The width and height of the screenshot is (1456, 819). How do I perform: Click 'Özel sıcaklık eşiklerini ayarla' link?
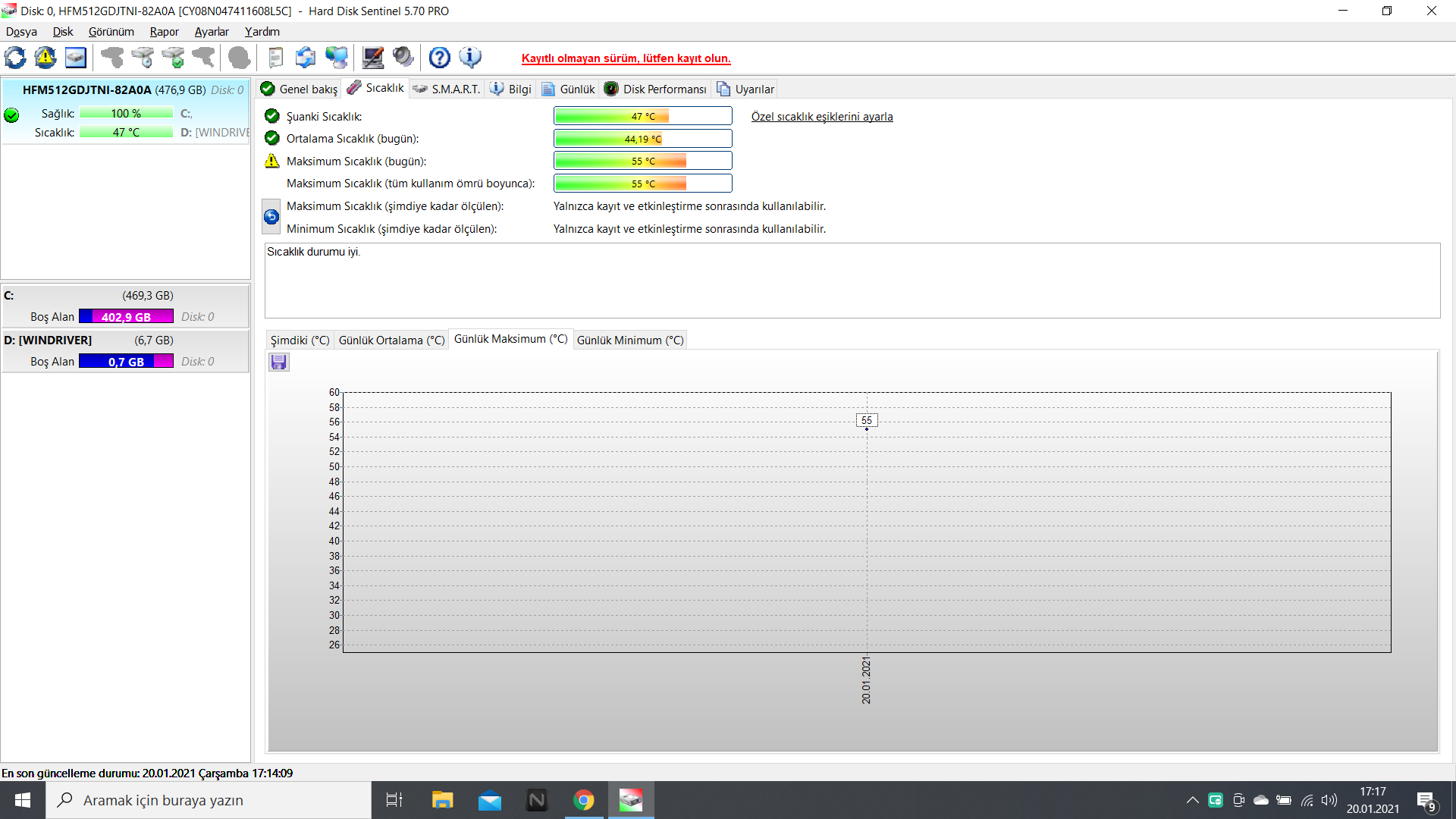coord(822,117)
